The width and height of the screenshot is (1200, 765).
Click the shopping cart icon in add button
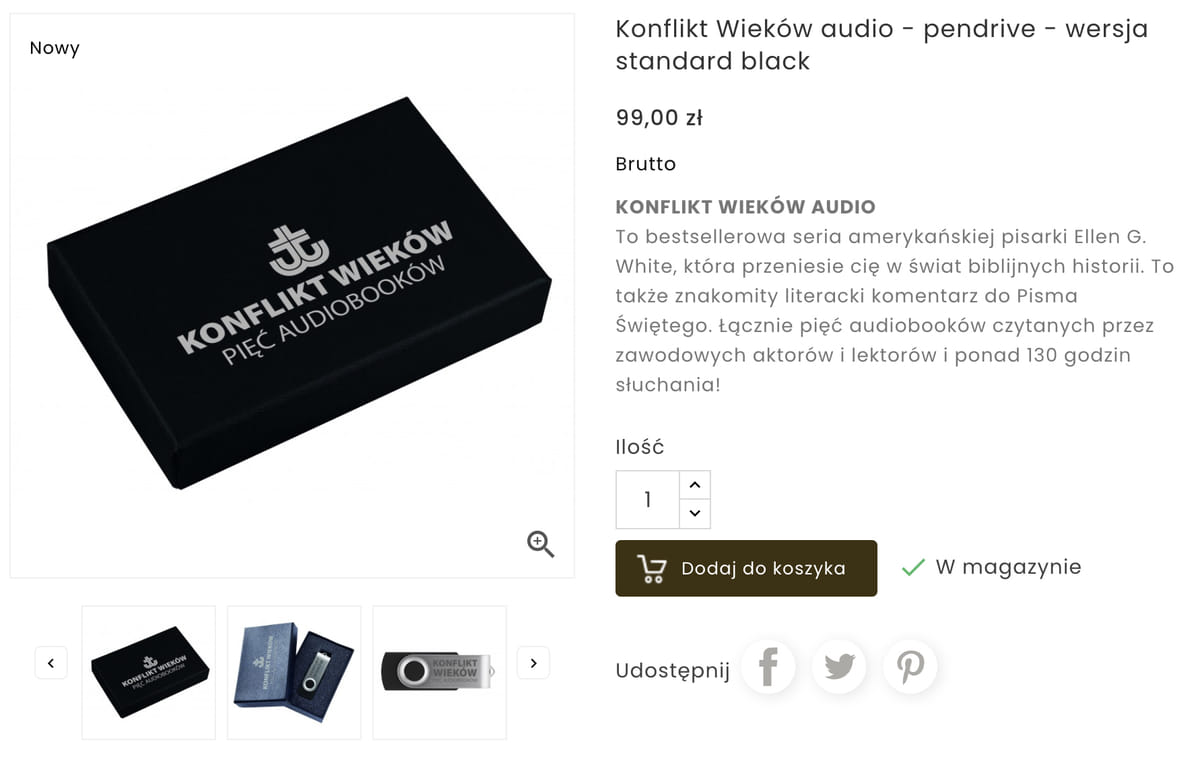(651, 568)
